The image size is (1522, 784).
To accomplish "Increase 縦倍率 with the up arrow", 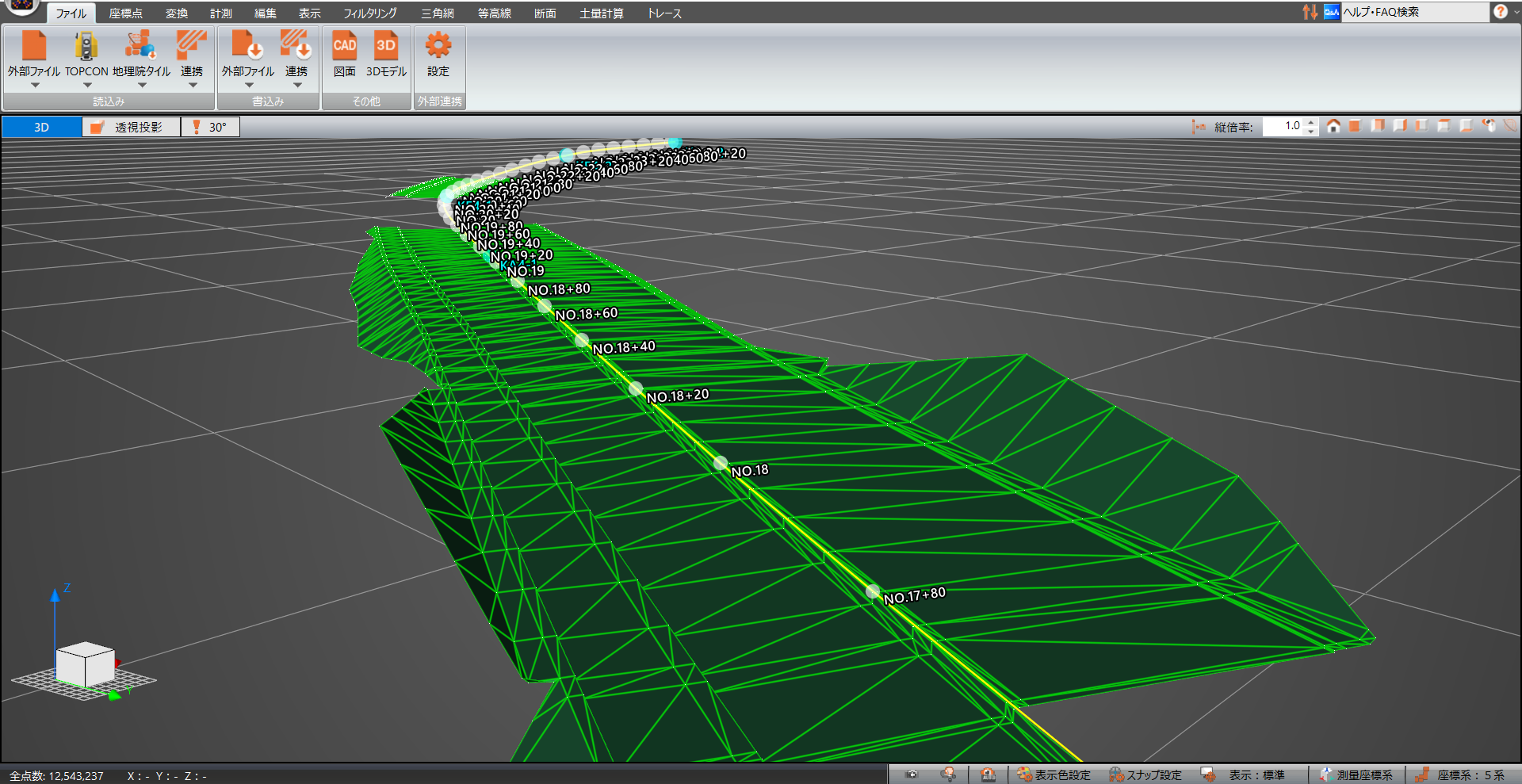I will point(1311,122).
